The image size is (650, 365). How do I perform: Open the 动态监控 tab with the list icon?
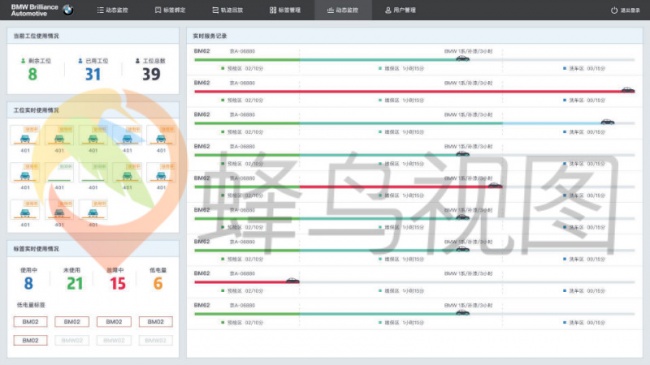pos(112,10)
